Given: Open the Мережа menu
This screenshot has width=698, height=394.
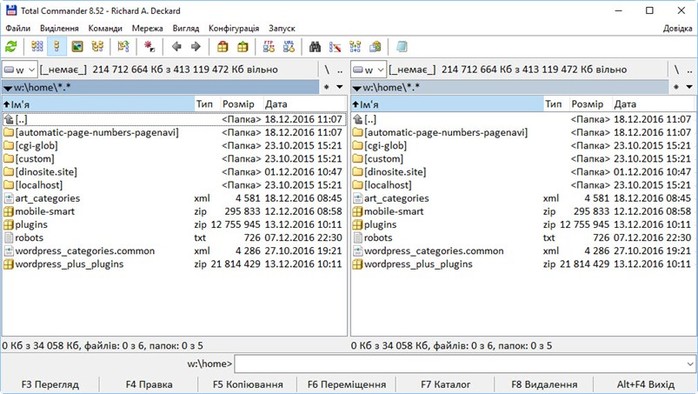Looking at the screenshot, I should [147, 28].
